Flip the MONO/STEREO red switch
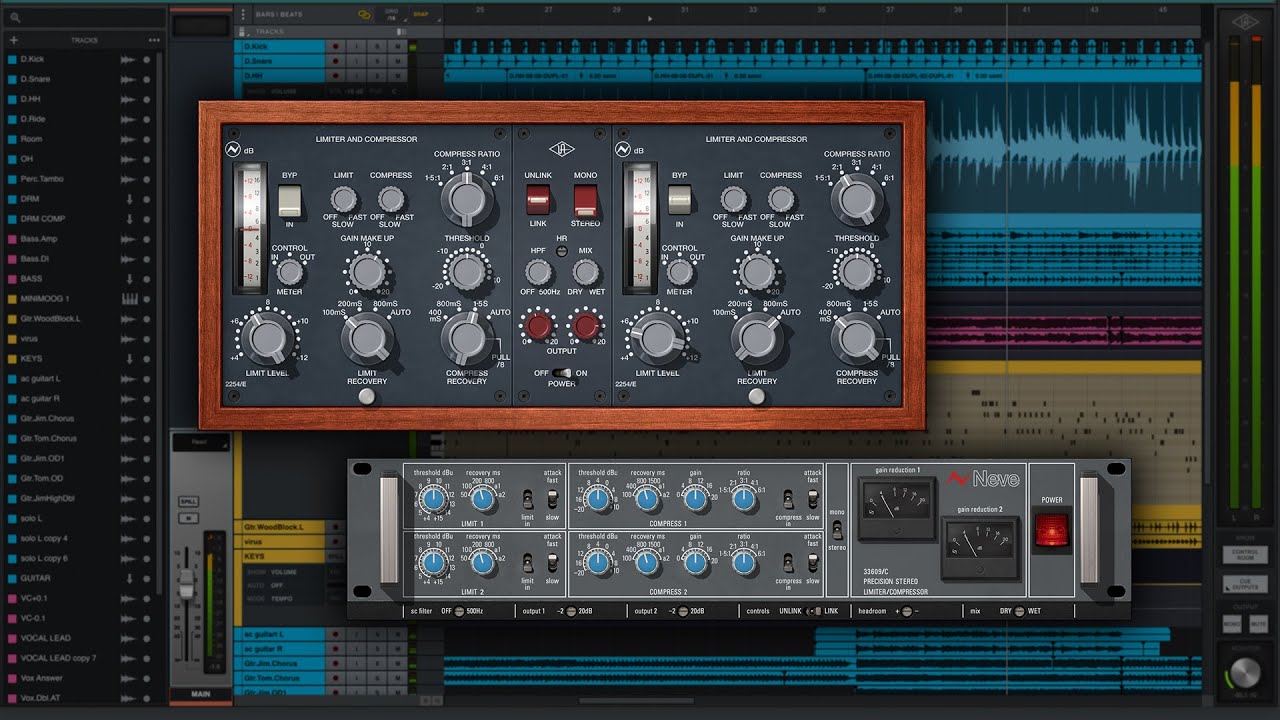1280x720 pixels. point(586,199)
